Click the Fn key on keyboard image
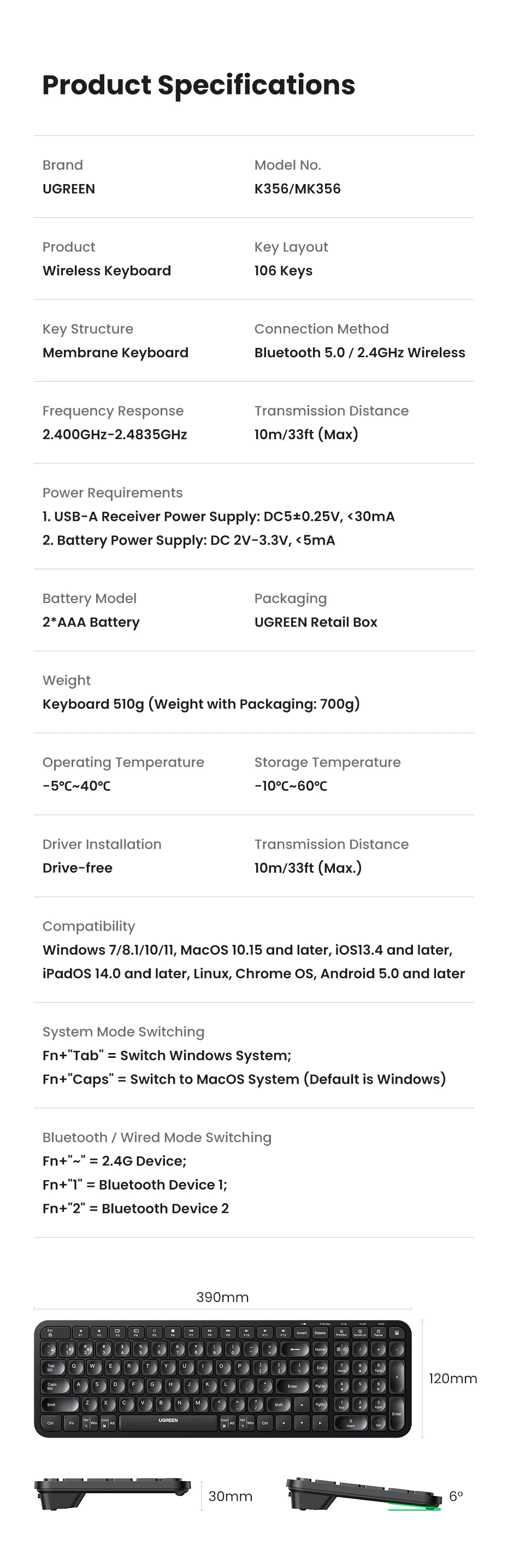 click(71, 1423)
